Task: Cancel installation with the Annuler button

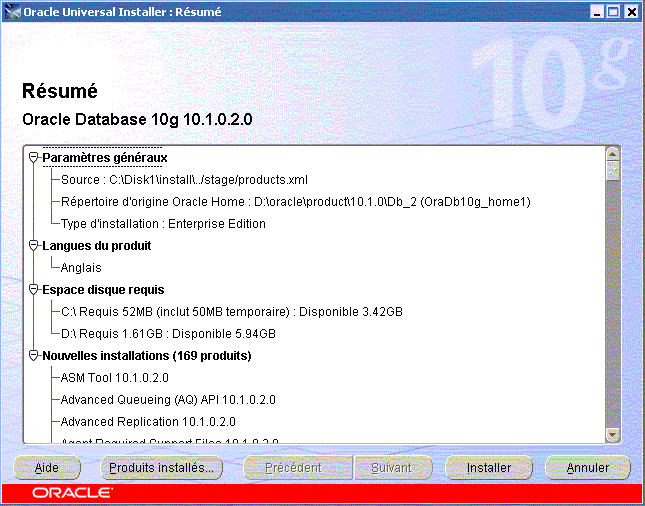Action: (587, 468)
